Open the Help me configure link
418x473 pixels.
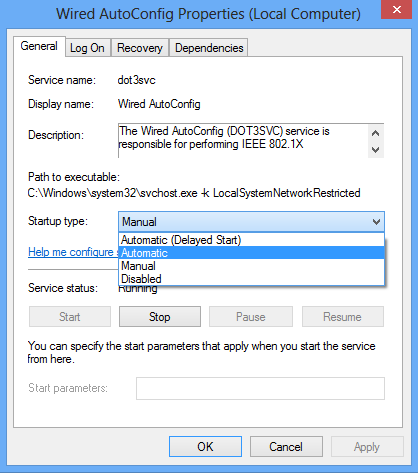coord(73,252)
